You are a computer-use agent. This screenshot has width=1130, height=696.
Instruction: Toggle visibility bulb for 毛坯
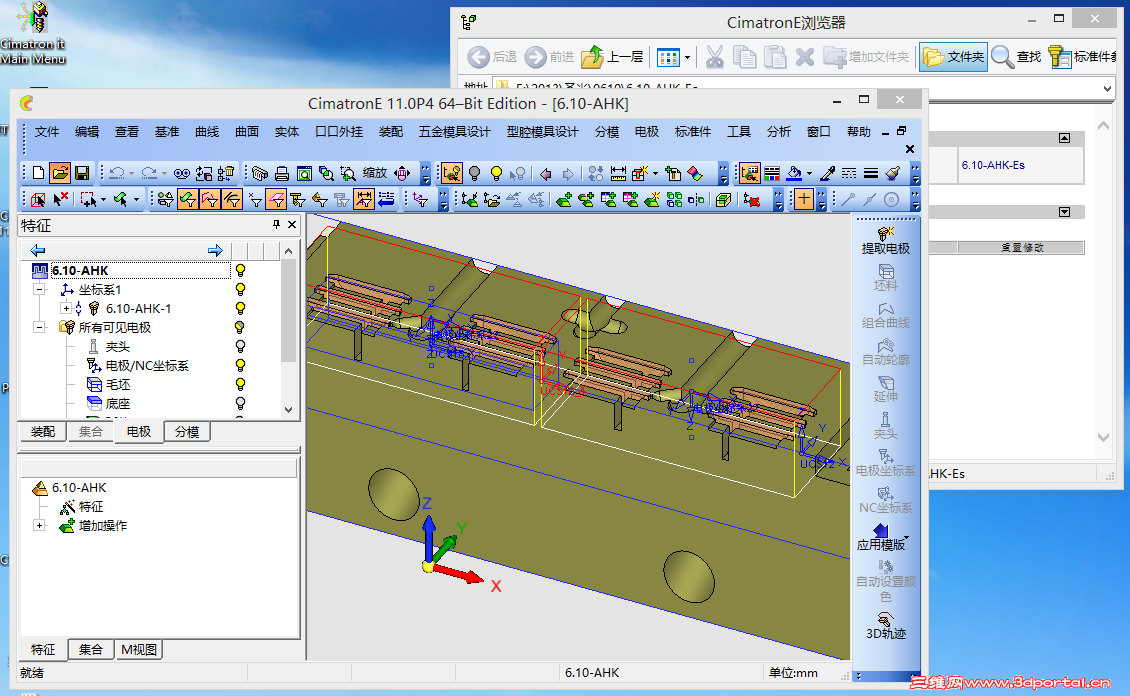click(241, 384)
